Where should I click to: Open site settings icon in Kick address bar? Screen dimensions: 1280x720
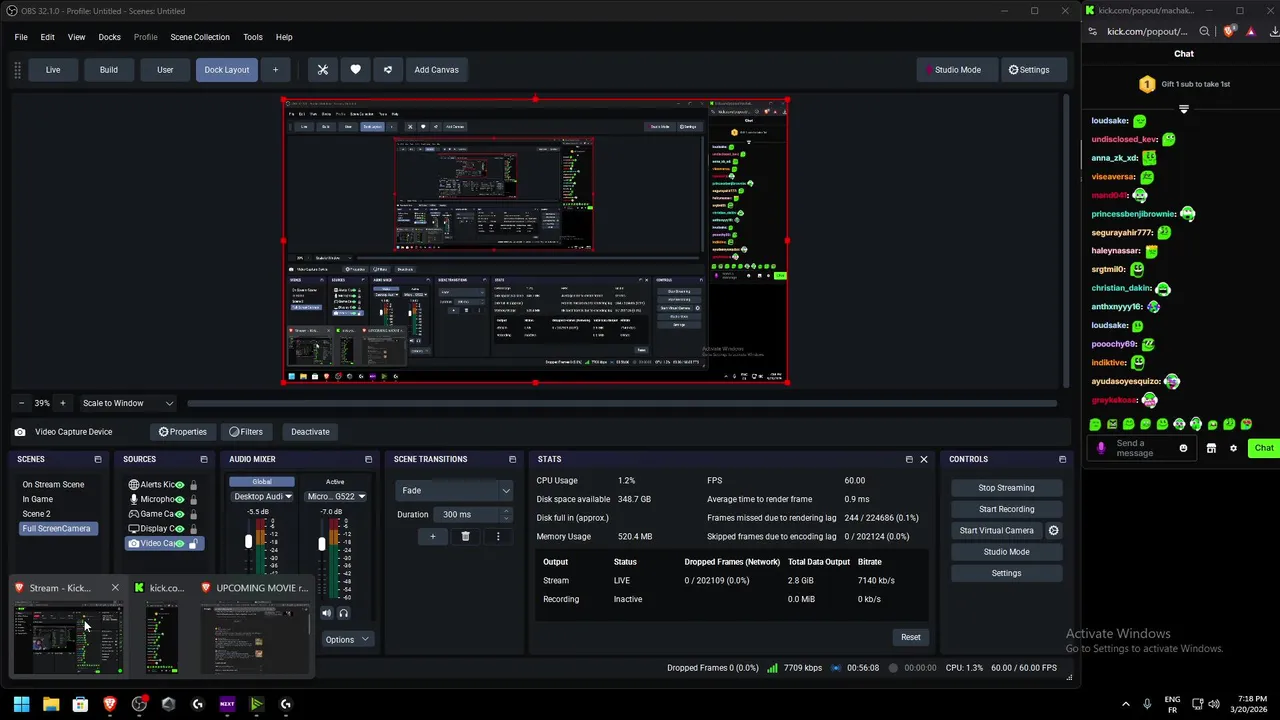coord(1095,32)
